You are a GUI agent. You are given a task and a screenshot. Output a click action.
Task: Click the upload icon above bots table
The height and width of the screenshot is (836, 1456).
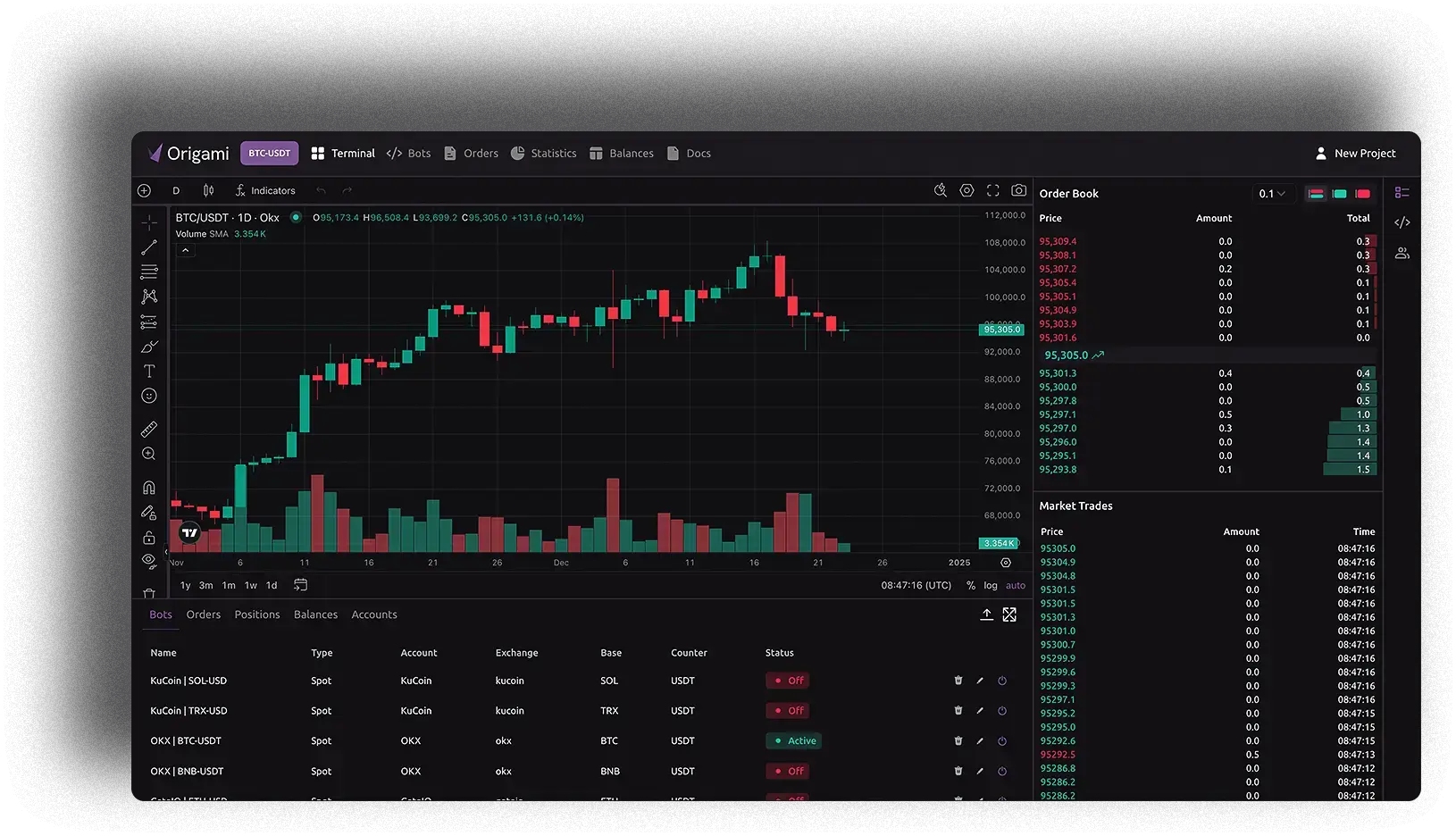(986, 614)
